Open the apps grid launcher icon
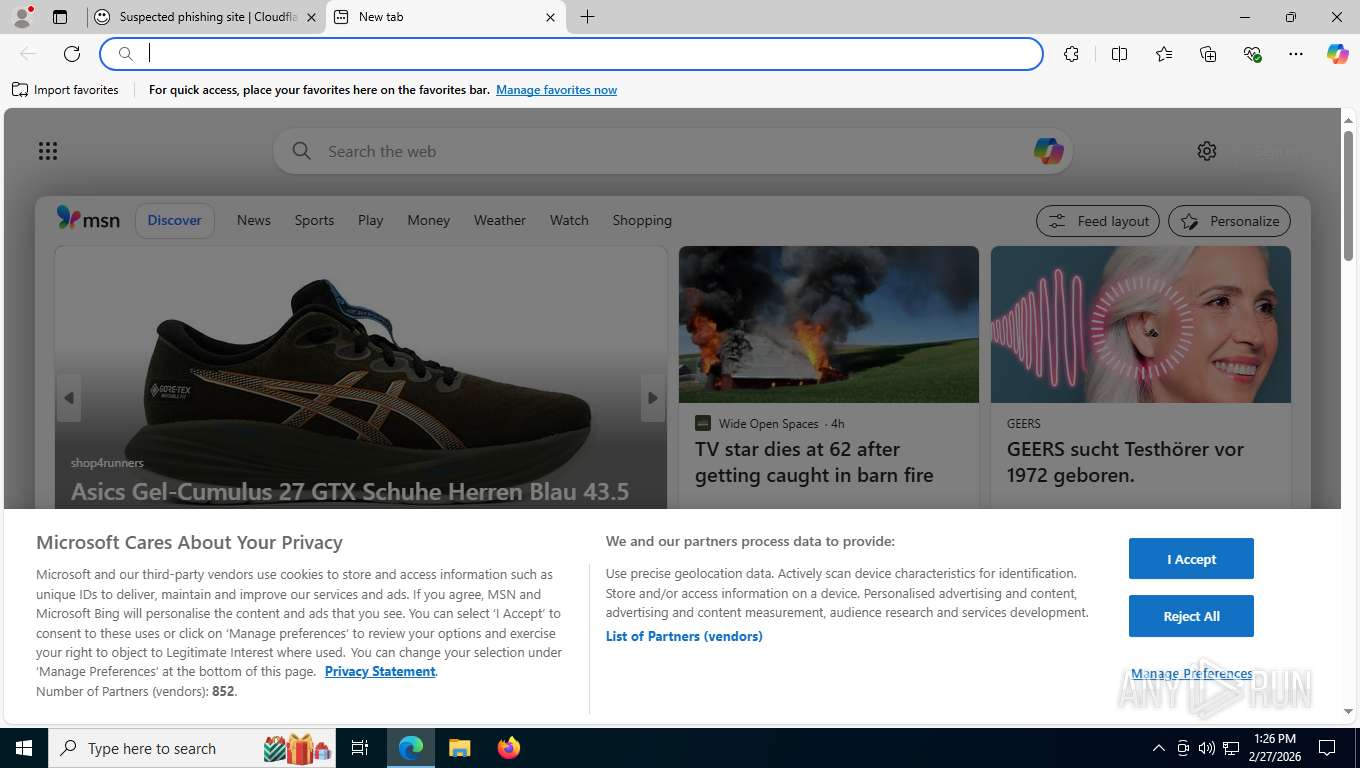The height and width of the screenshot is (768, 1360). (x=48, y=151)
